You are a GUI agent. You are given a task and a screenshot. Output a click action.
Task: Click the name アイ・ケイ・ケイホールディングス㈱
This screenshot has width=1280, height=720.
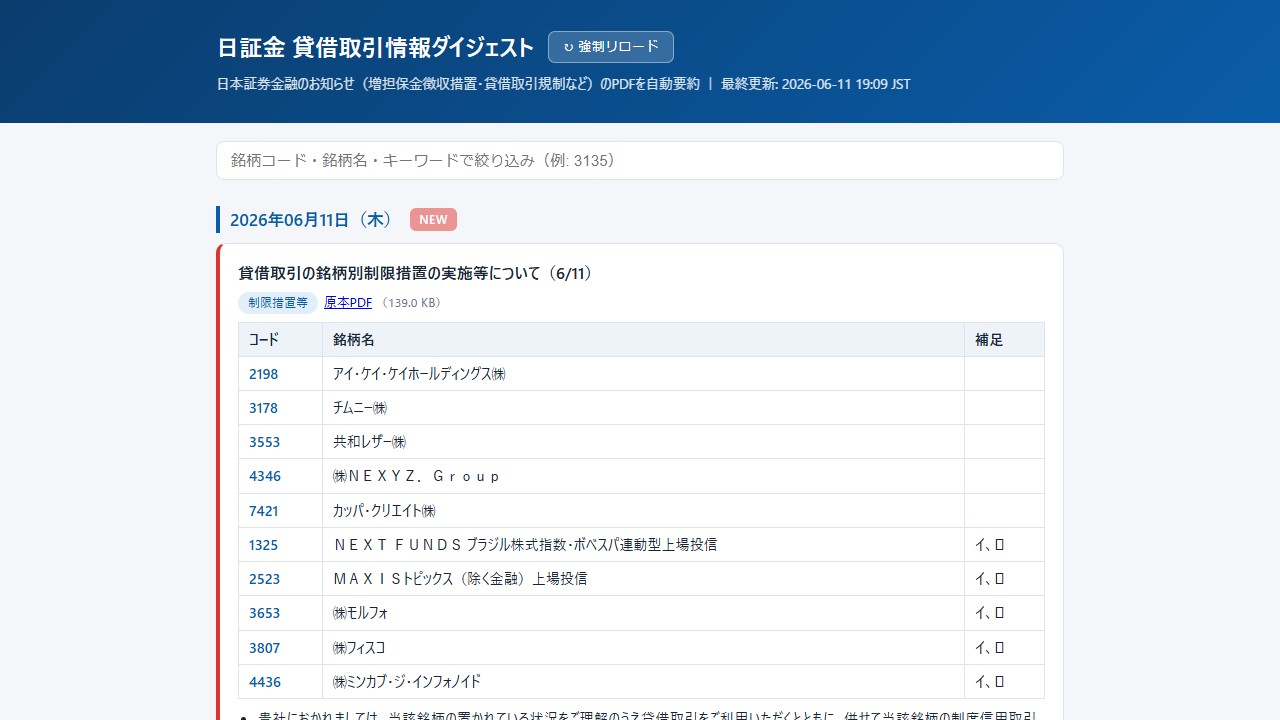pyautogui.click(x=420, y=374)
